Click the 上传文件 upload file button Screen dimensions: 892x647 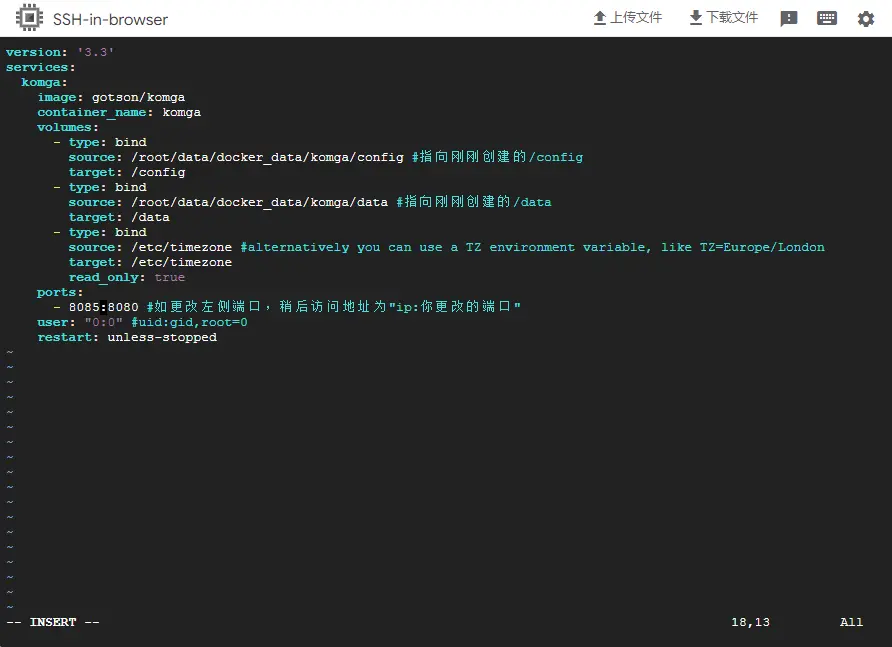627,18
